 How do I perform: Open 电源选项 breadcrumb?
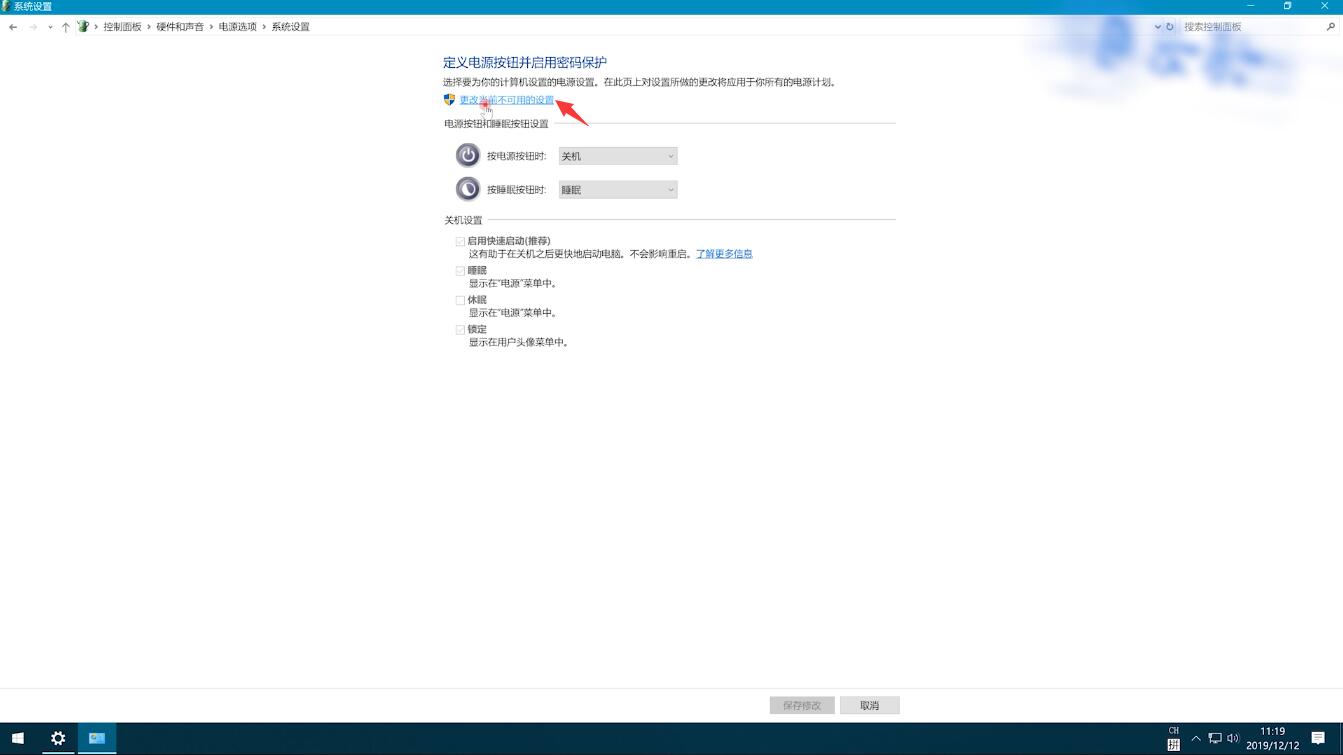pyautogui.click(x=238, y=27)
